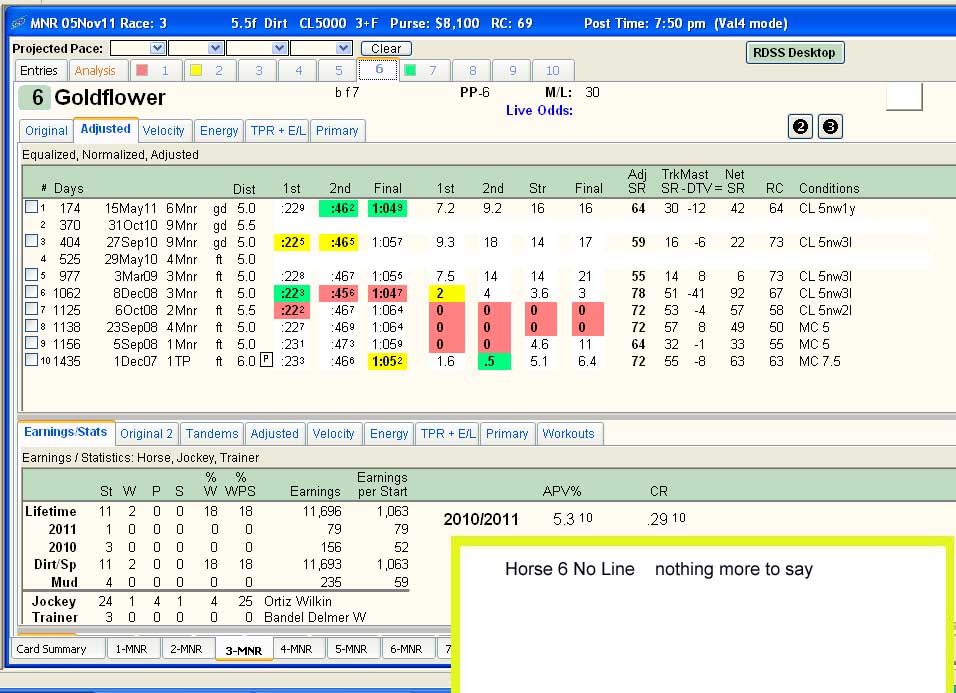Click the Adj SR column header
Screen dimensions: 956x693
click(638, 181)
